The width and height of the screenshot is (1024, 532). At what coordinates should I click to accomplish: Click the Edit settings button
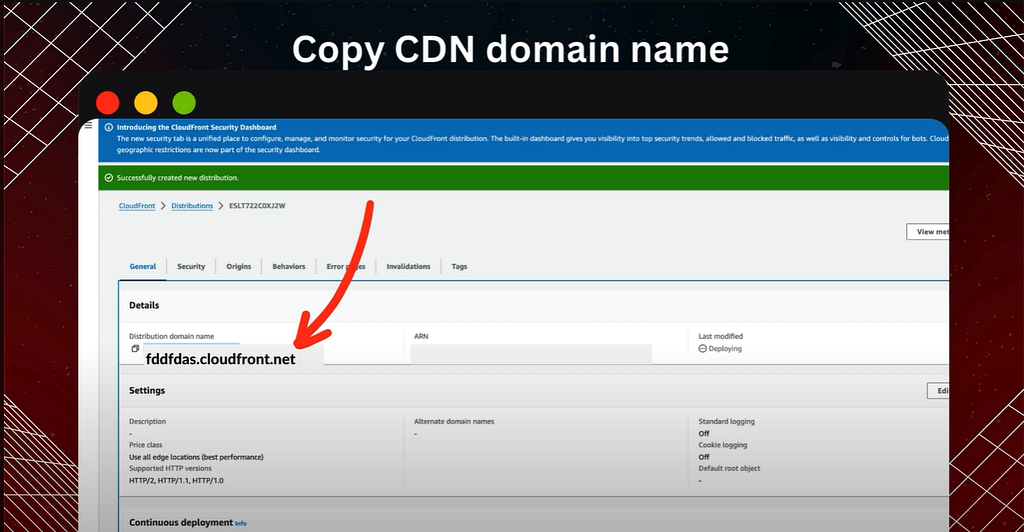click(x=938, y=390)
